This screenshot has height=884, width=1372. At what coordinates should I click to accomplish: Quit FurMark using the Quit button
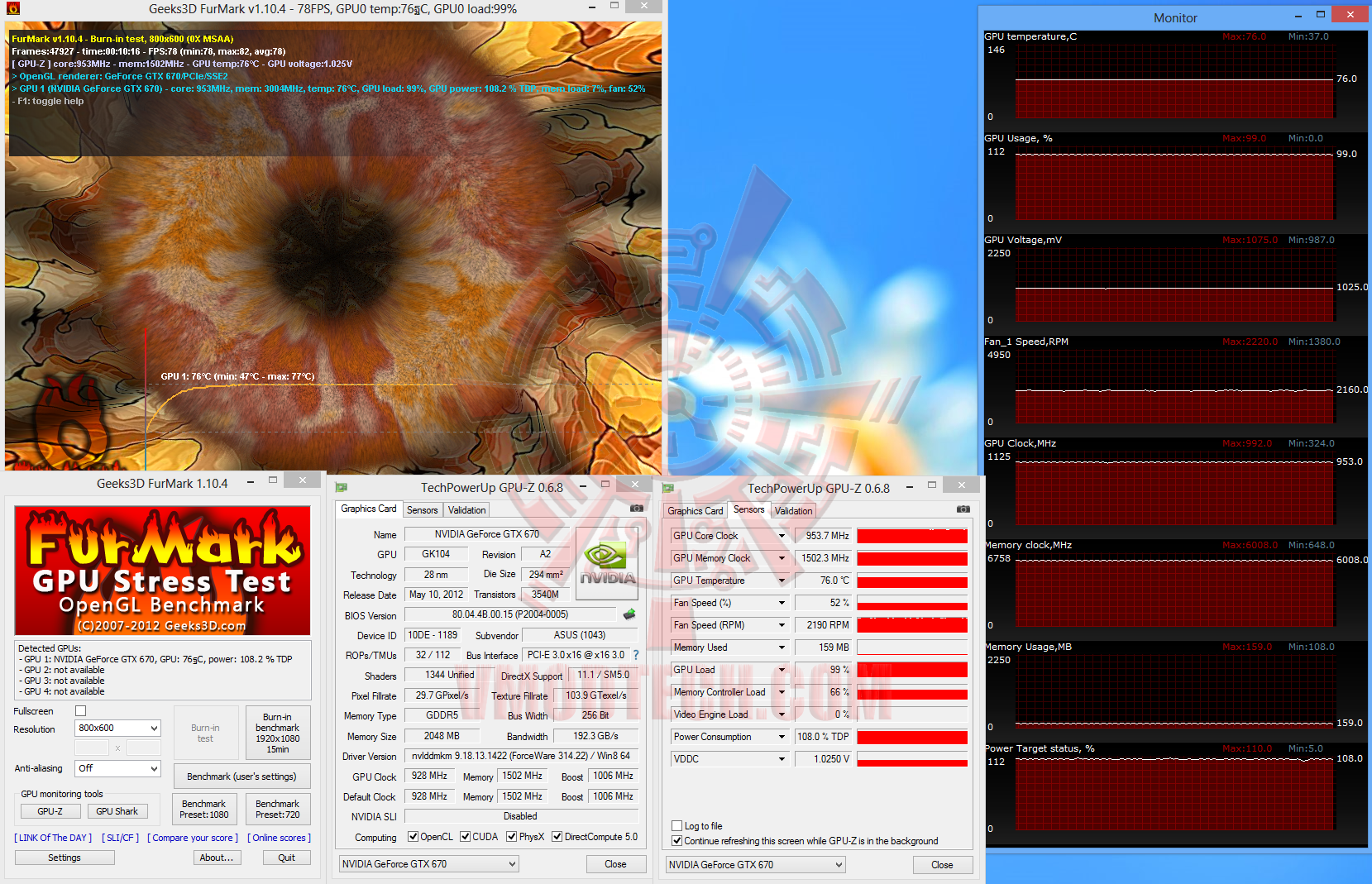click(287, 858)
